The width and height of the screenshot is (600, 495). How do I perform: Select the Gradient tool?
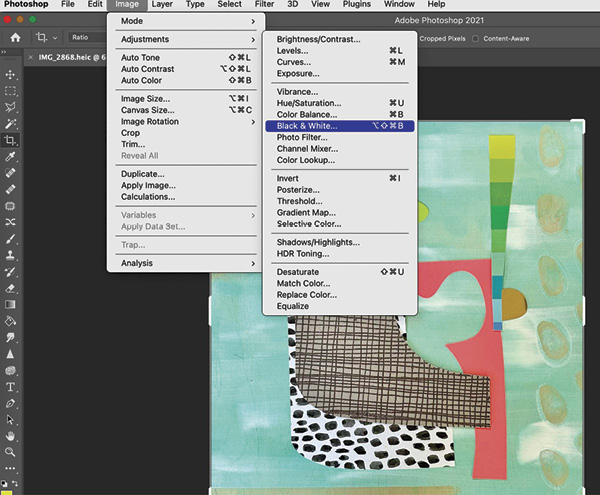click(10, 304)
